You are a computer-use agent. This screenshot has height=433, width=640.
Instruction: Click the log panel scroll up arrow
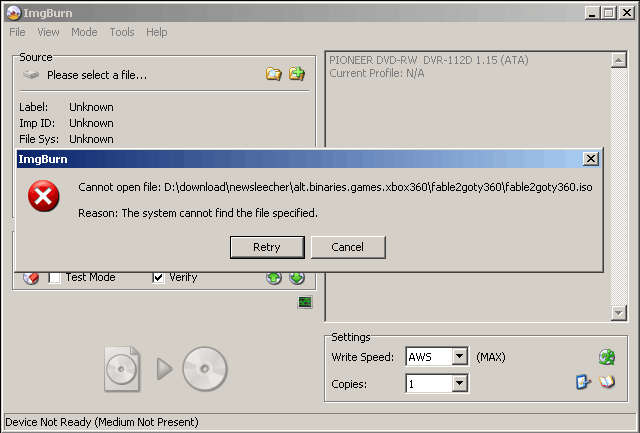coord(619,60)
